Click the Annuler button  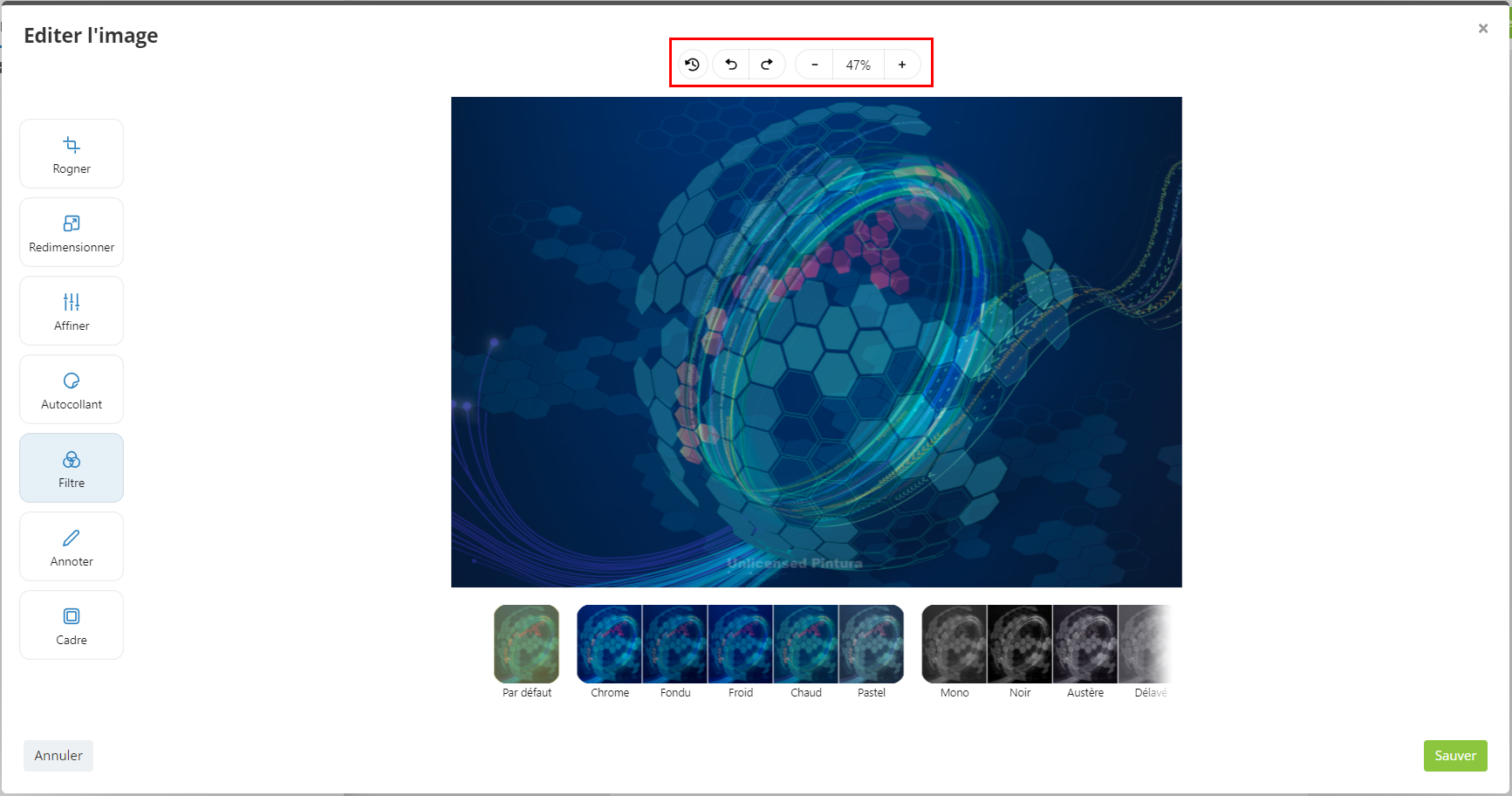[x=58, y=756]
